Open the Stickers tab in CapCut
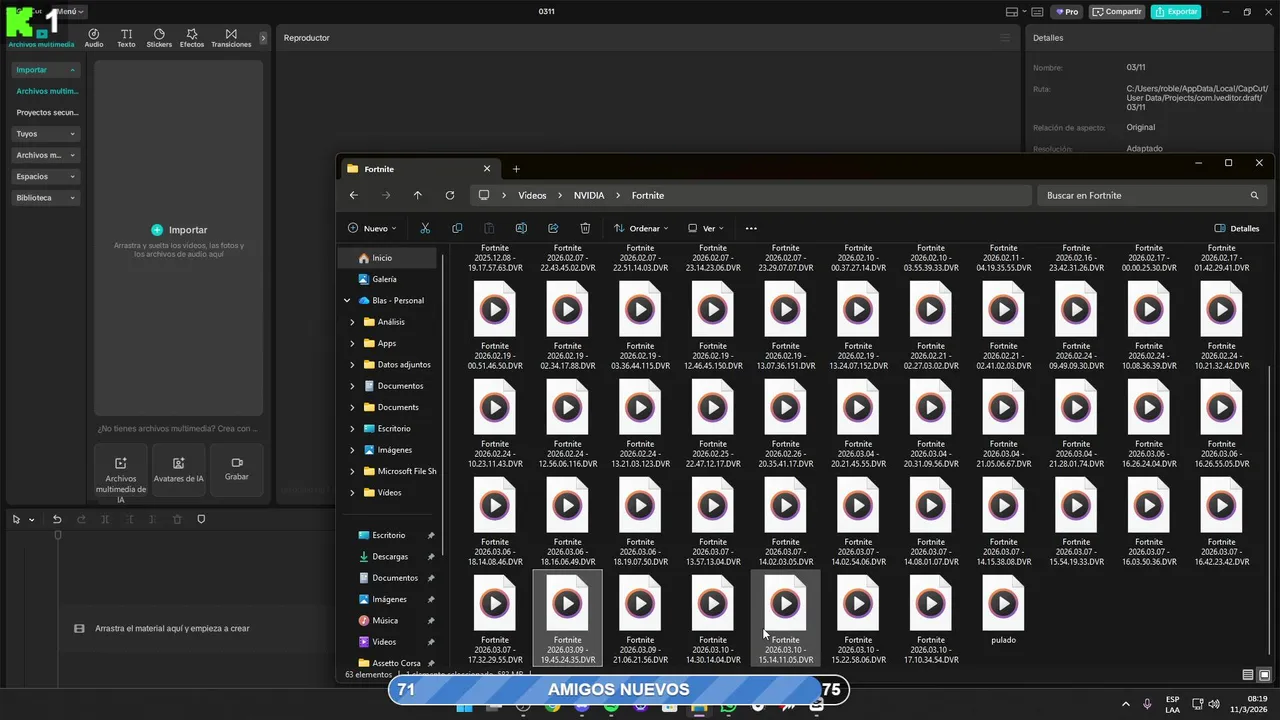1280x720 pixels. coord(159,38)
